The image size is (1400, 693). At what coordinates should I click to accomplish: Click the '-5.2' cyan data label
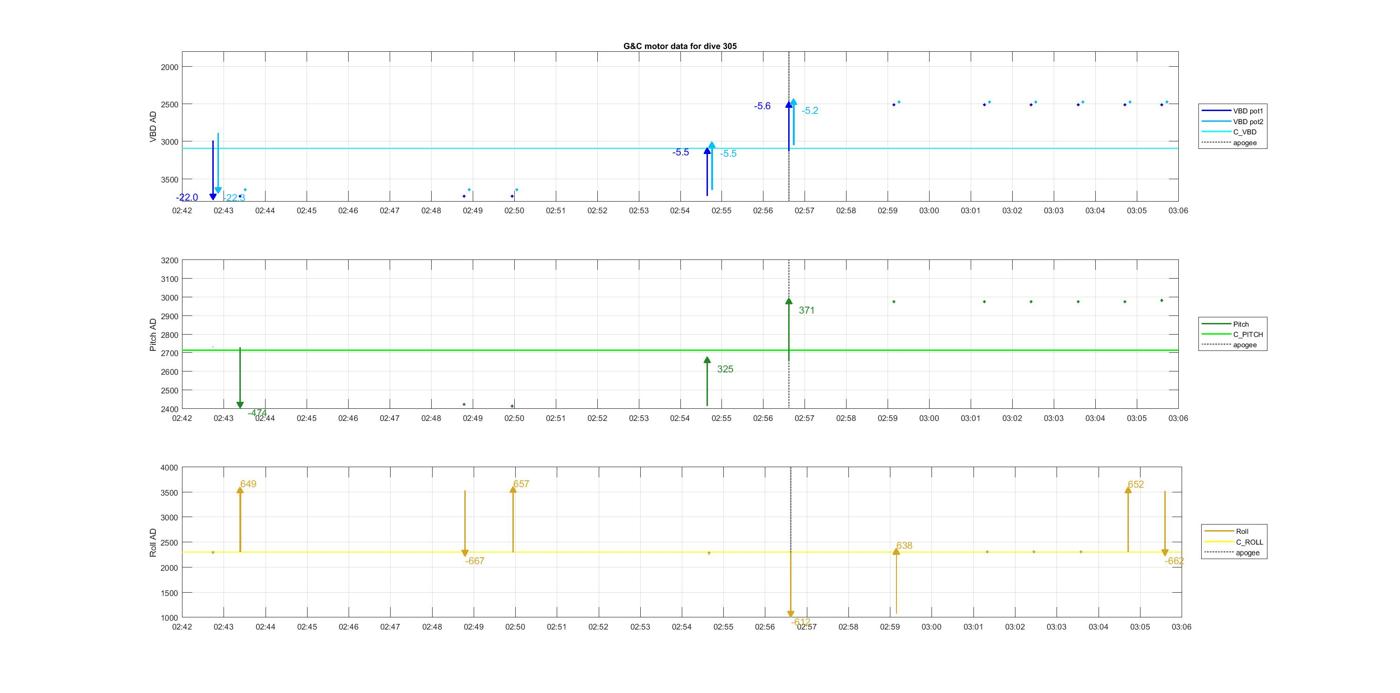pyautogui.click(x=810, y=111)
